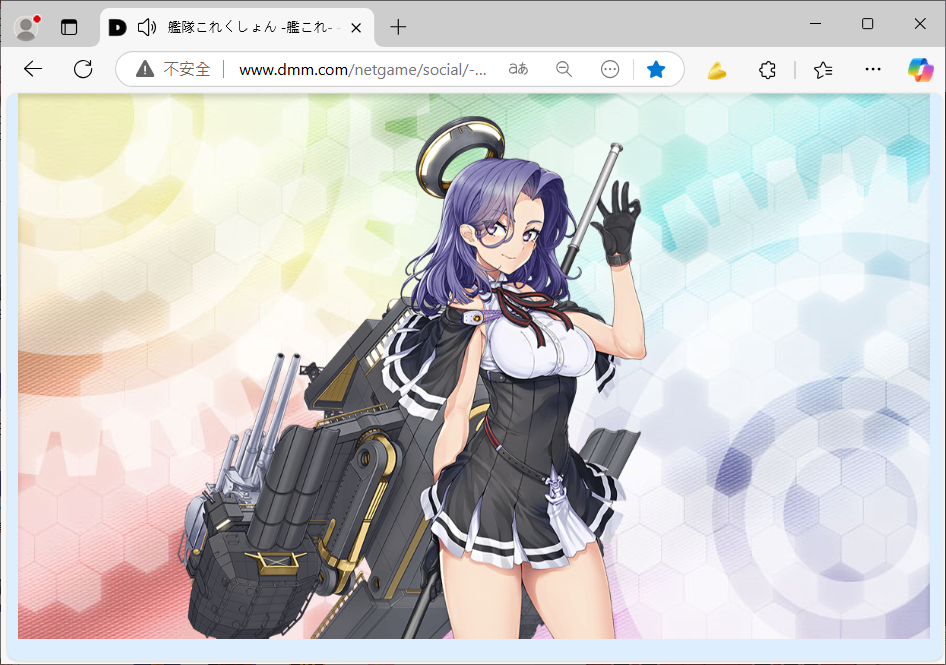Mute the tab via speaker icon
946x665 pixels.
(147, 27)
